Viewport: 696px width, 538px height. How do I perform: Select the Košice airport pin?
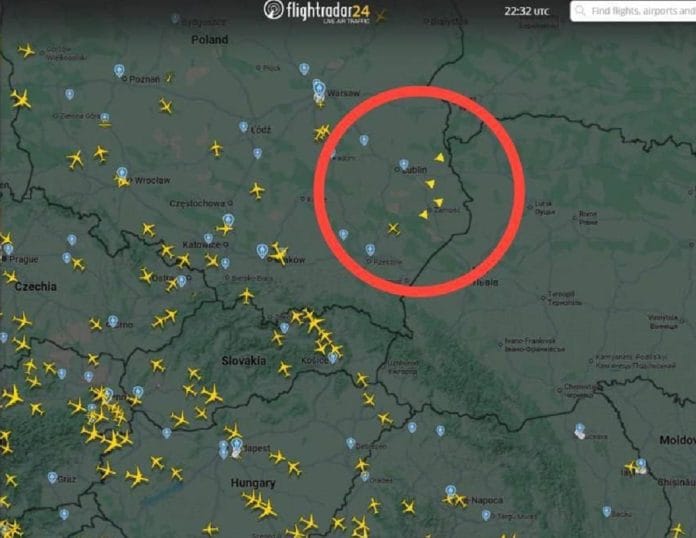pyautogui.click(x=332, y=358)
